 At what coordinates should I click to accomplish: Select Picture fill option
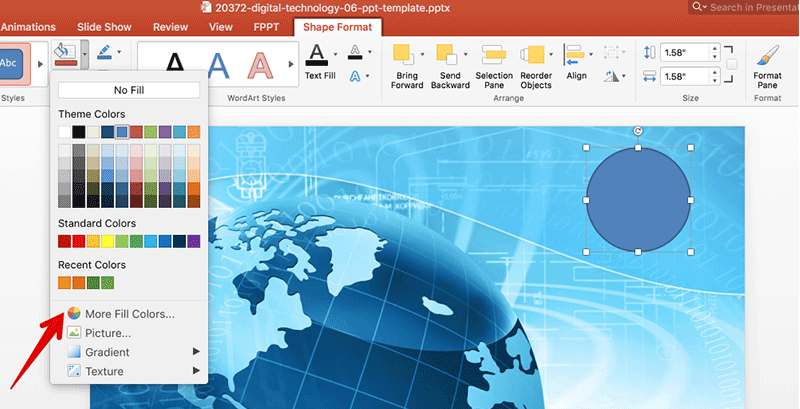click(x=107, y=333)
